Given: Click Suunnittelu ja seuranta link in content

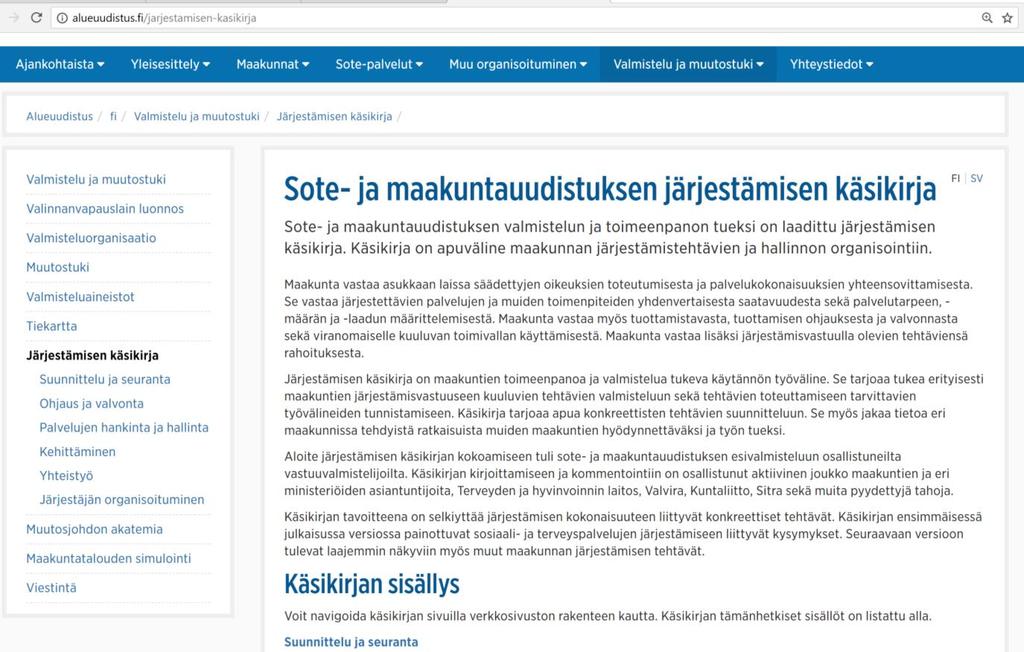Looking at the screenshot, I should 351,642.
